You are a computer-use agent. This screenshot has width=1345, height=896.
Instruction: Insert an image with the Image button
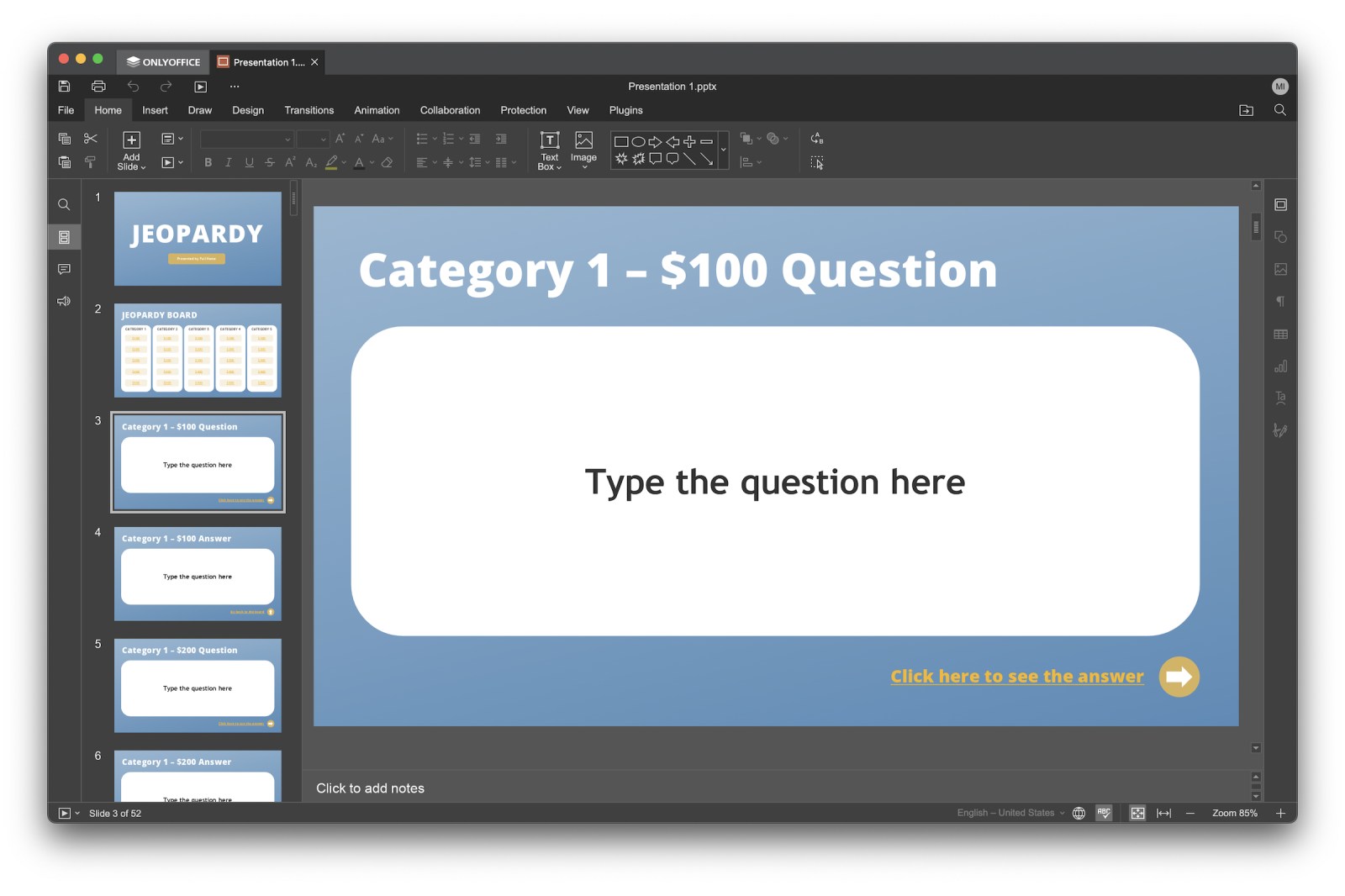click(583, 150)
